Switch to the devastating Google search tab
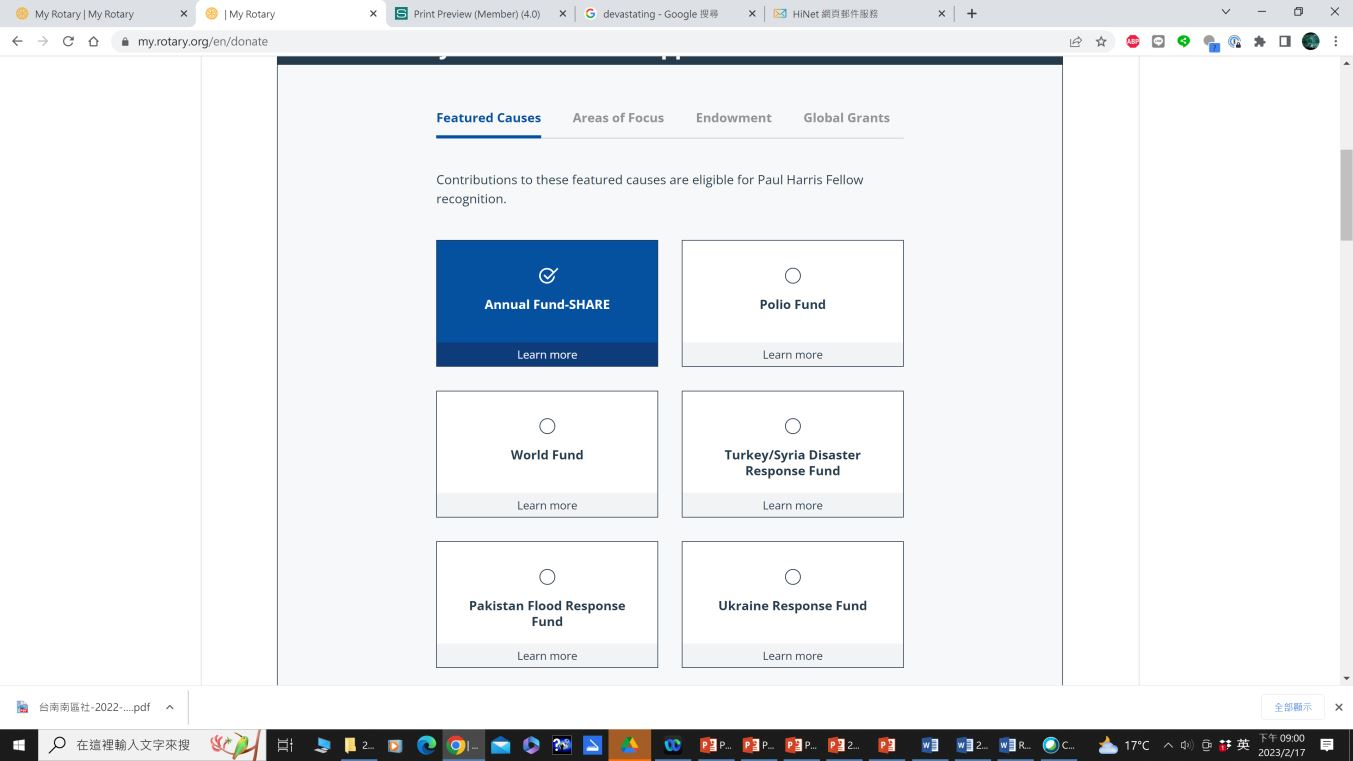Image resolution: width=1353 pixels, height=761 pixels. 669,14
